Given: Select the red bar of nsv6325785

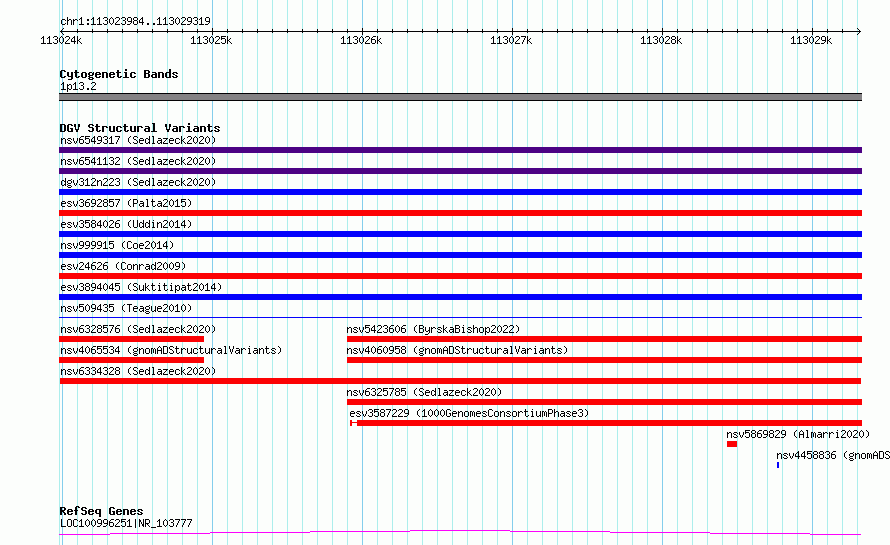Looking at the screenshot, I should tap(604, 402).
